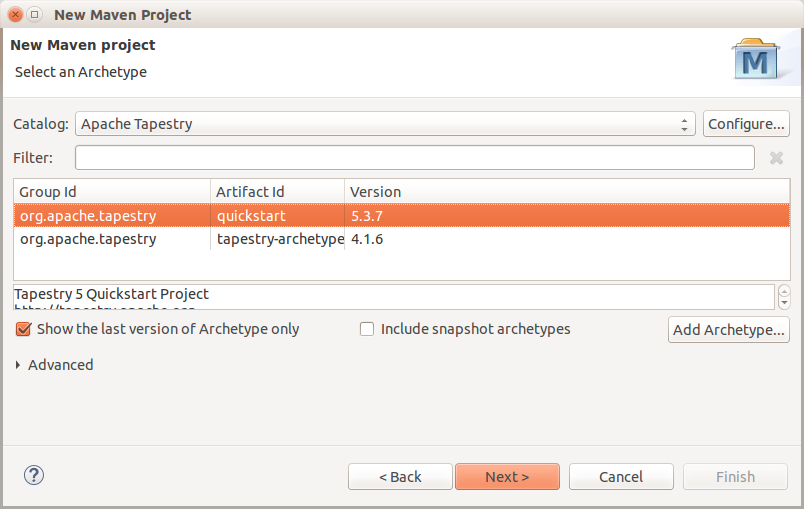804x509 pixels.
Task: Click inside the Filter text field
Action: [x=414, y=158]
